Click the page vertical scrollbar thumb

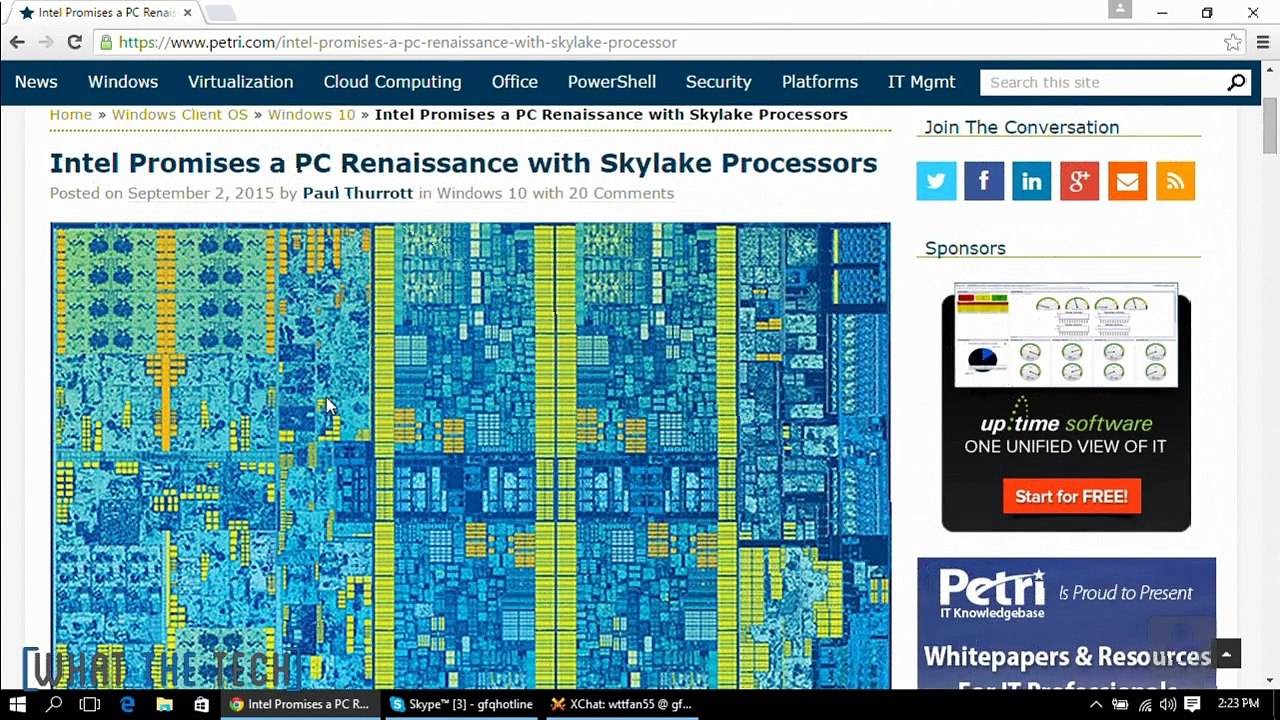click(1270, 127)
